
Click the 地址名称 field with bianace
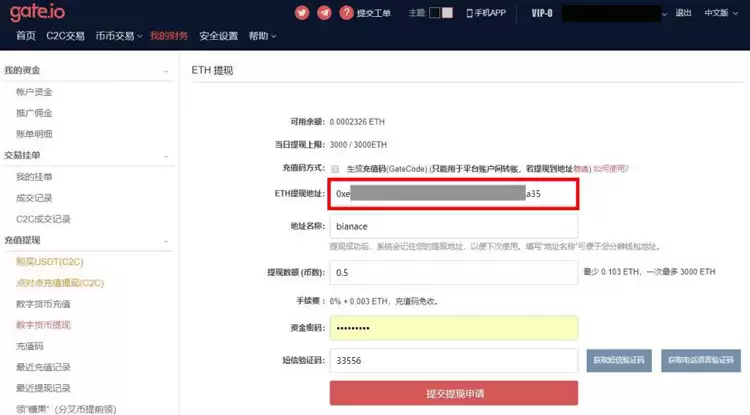click(x=453, y=226)
